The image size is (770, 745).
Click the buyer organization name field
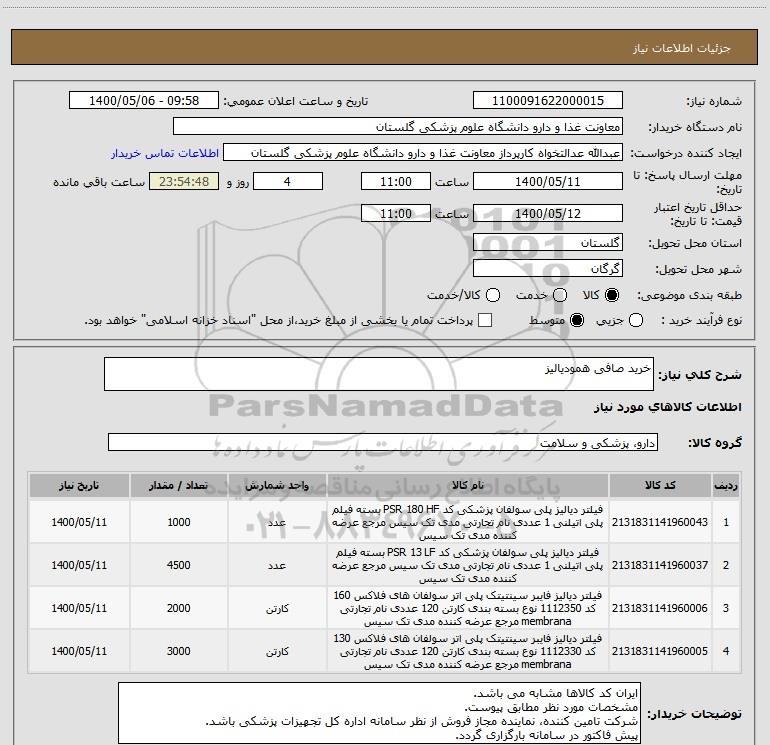398,127
